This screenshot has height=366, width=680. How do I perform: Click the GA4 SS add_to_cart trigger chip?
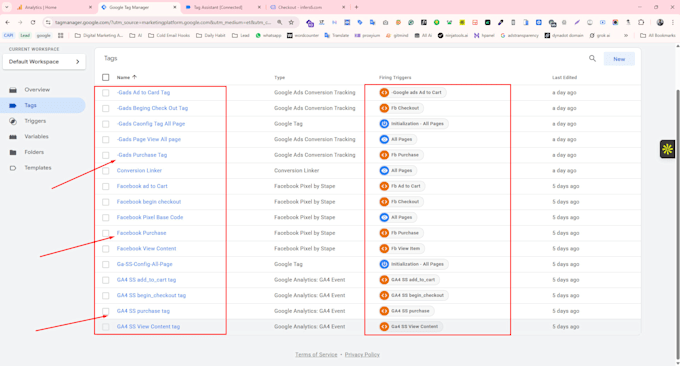point(409,280)
